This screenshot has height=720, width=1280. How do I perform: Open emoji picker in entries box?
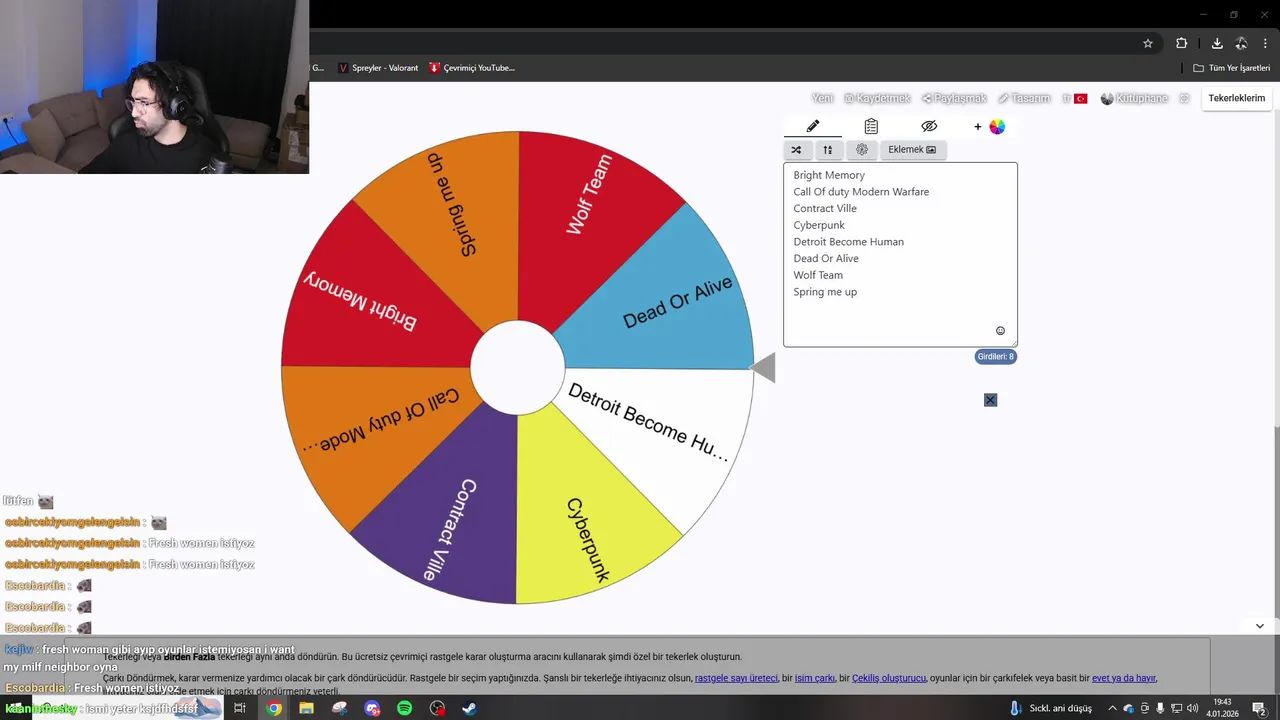[1000, 331]
